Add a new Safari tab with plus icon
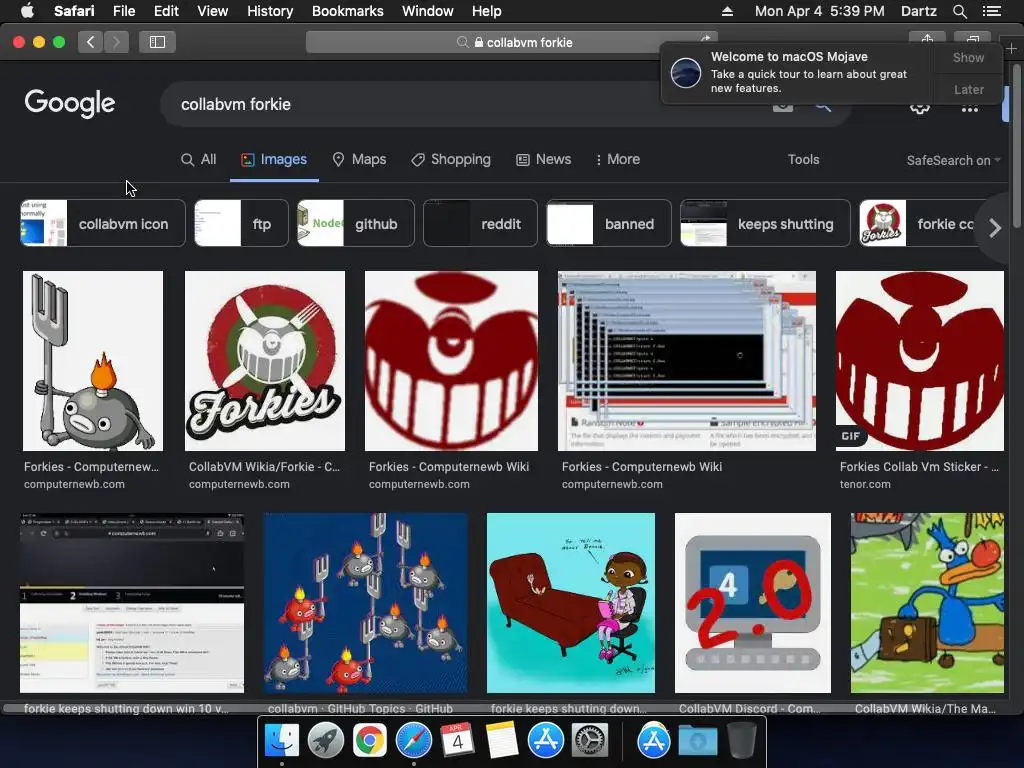The image size is (1024, 768). point(1011,48)
